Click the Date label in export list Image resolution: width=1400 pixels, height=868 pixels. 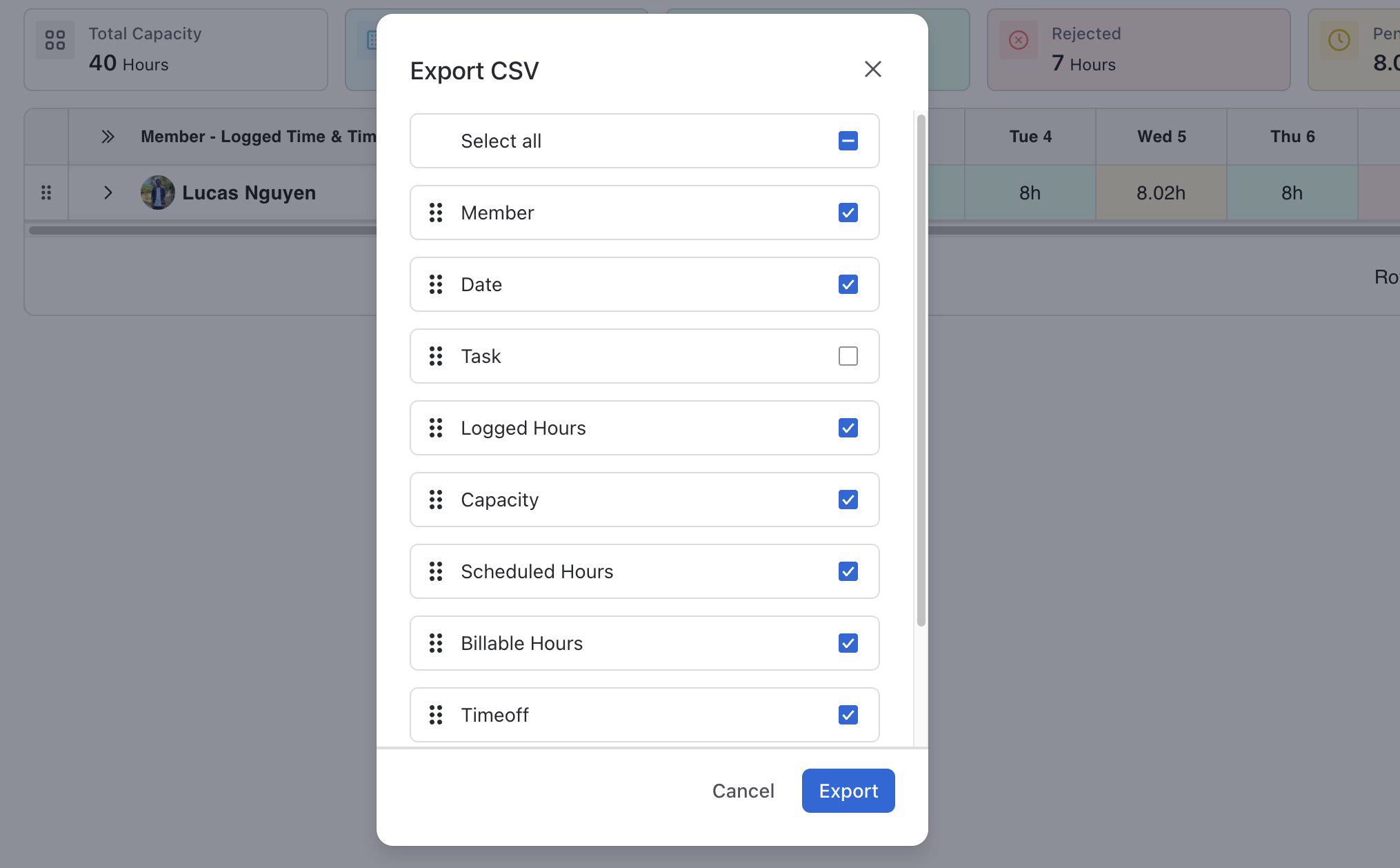(481, 284)
